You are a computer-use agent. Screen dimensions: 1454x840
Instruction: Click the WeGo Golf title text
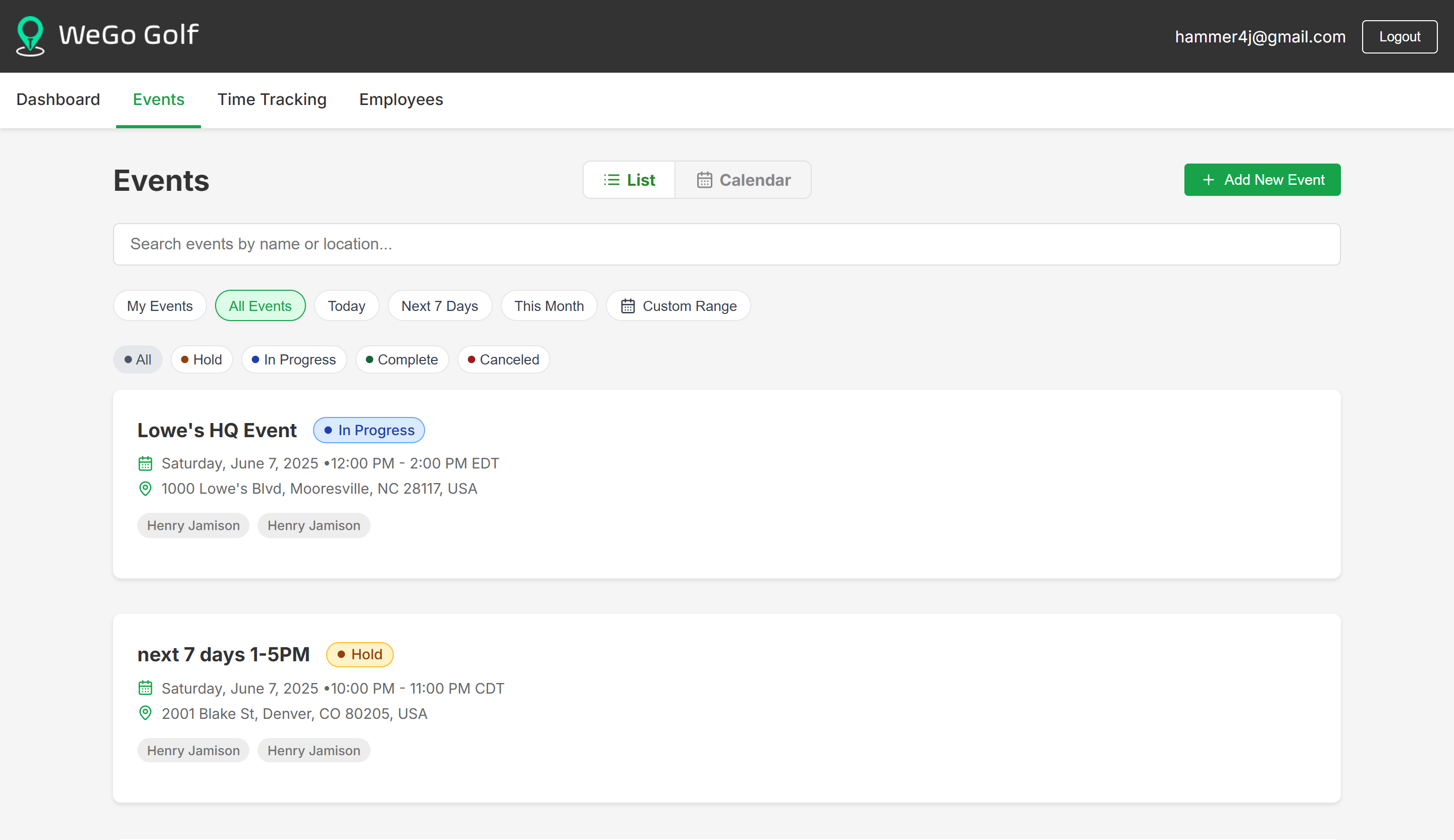click(x=129, y=35)
